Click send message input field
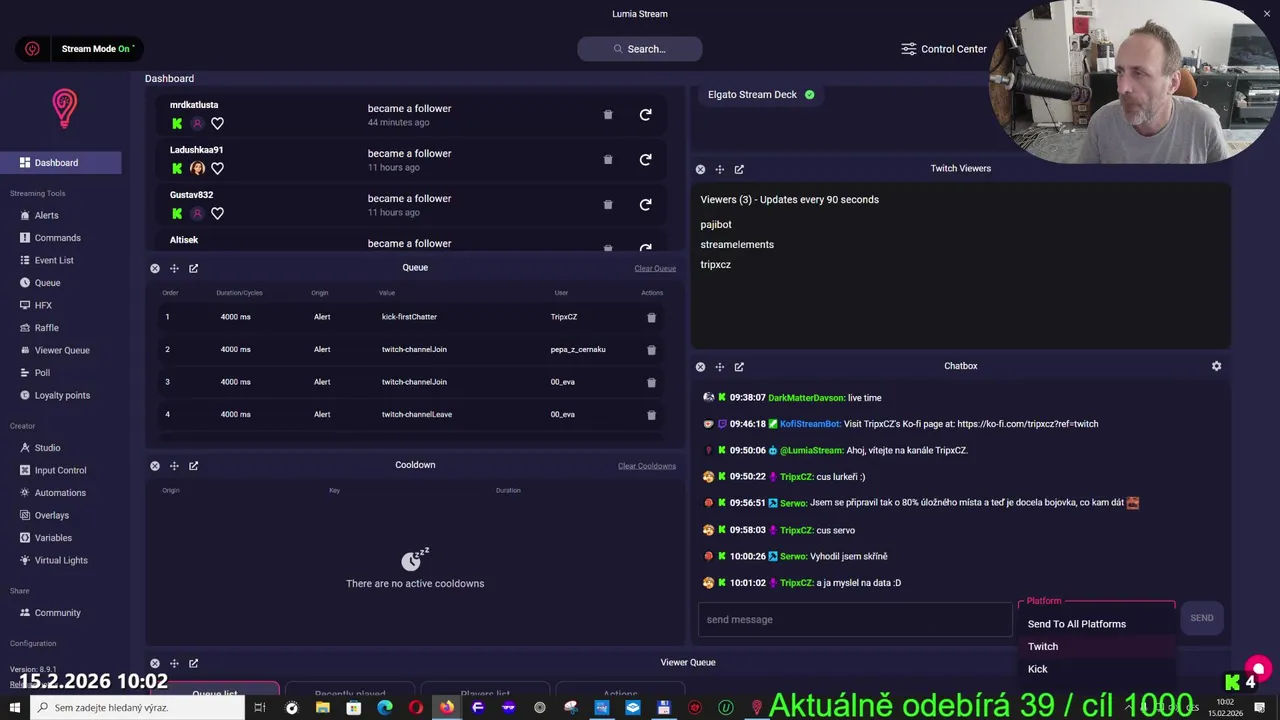Viewport: 1280px width, 720px height. 855,619
